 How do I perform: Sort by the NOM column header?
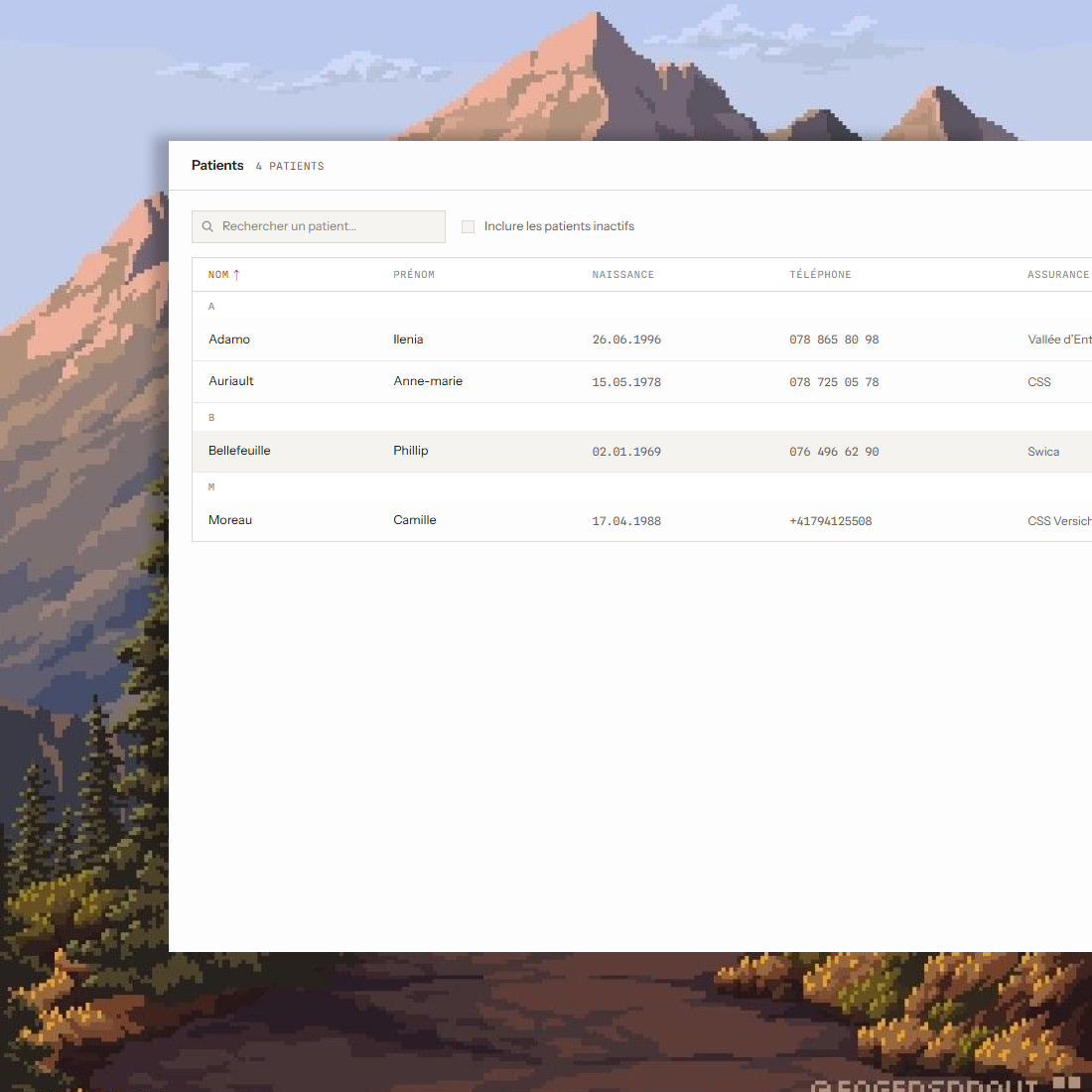218,274
